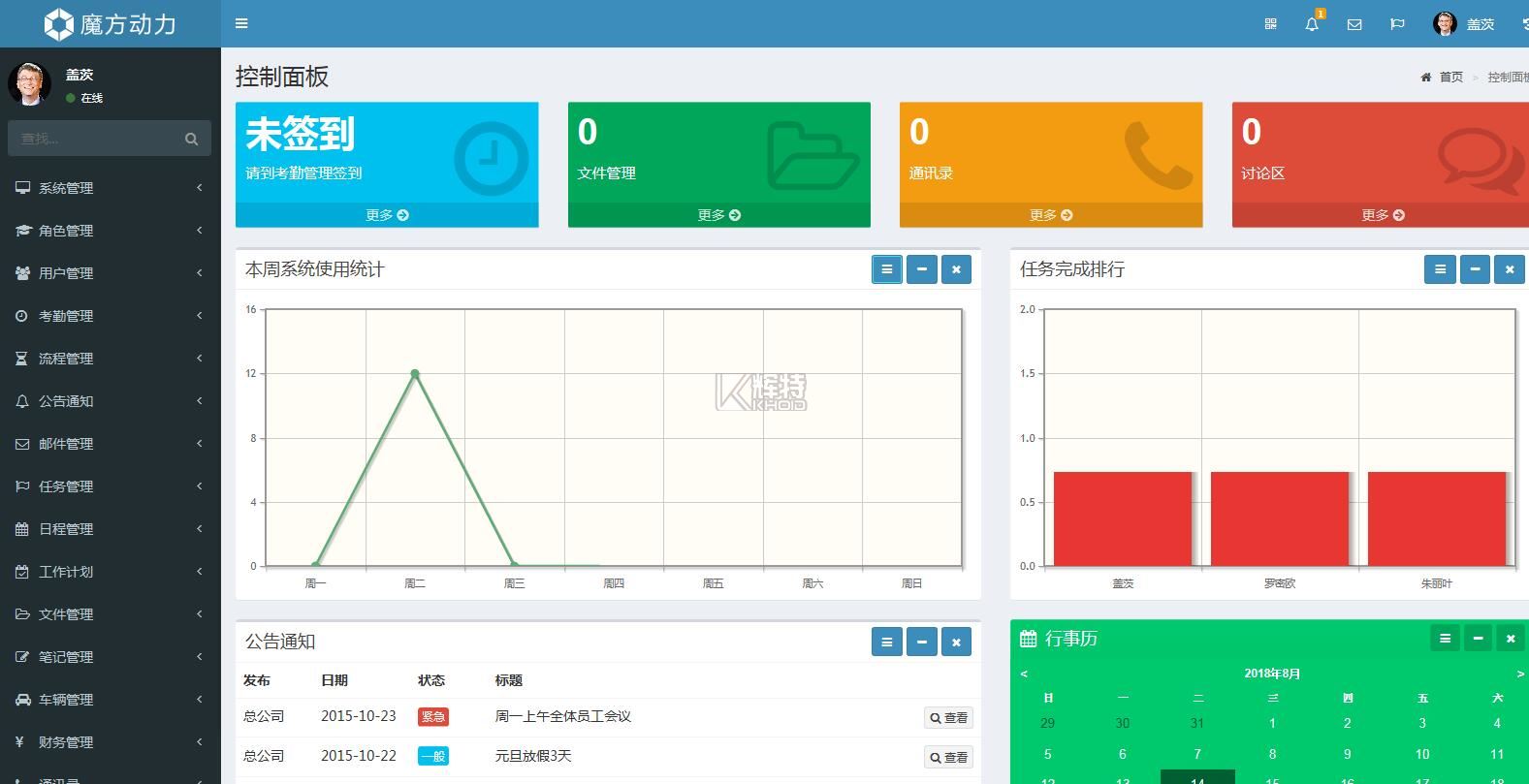Image resolution: width=1529 pixels, height=784 pixels.
Task: Click the search magnifier icon in sidebar
Action: coord(191,139)
